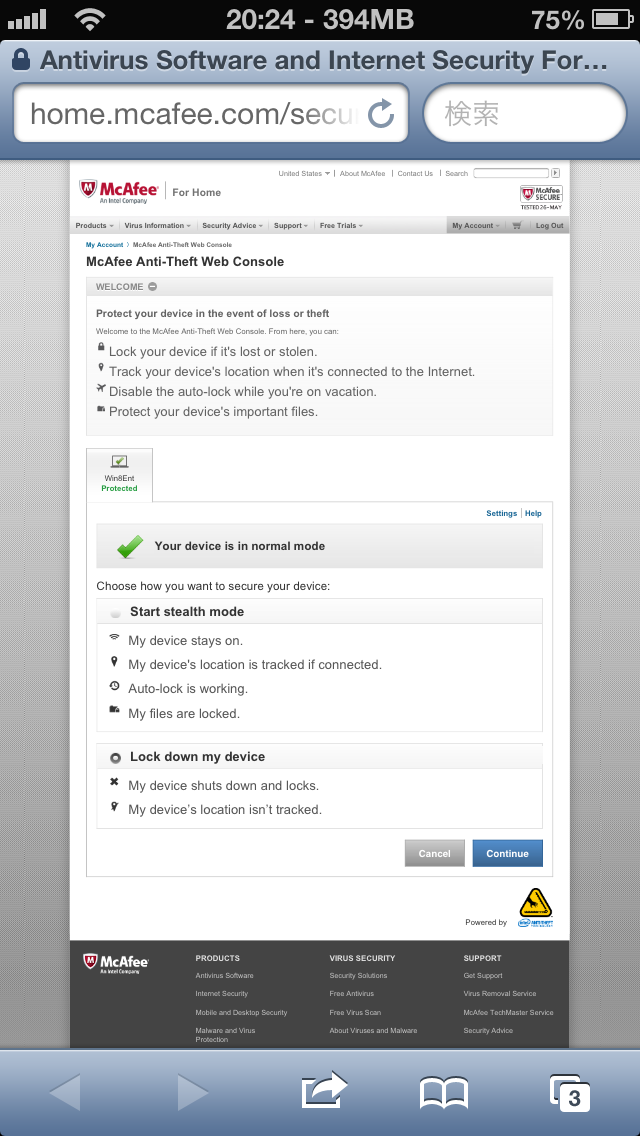Expand the My Account menu
This screenshot has height=1136, width=640.
475,226
